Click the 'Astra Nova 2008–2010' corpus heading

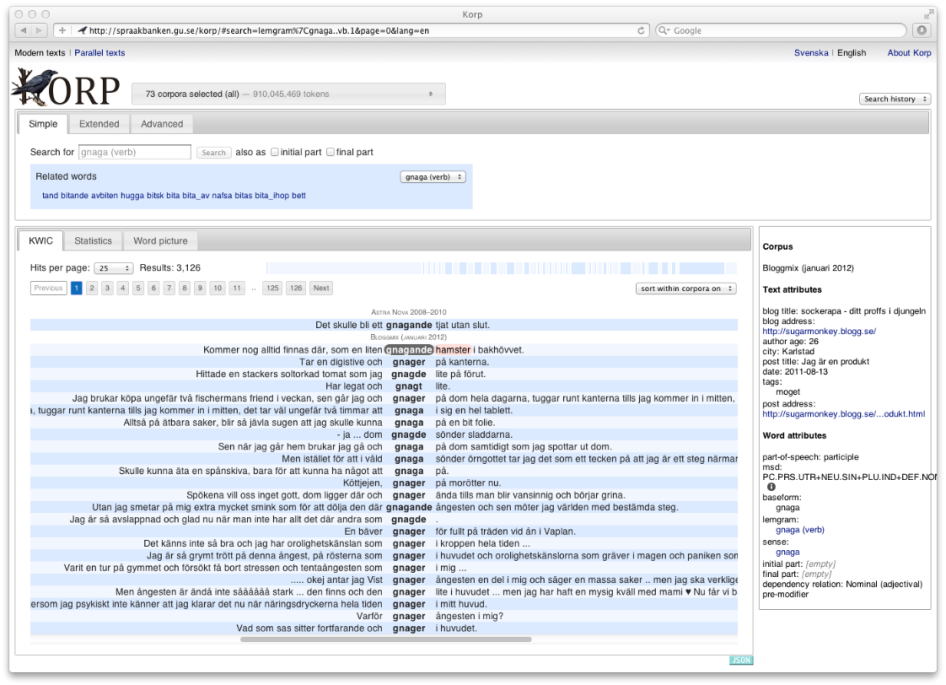(x=408, y=312)
